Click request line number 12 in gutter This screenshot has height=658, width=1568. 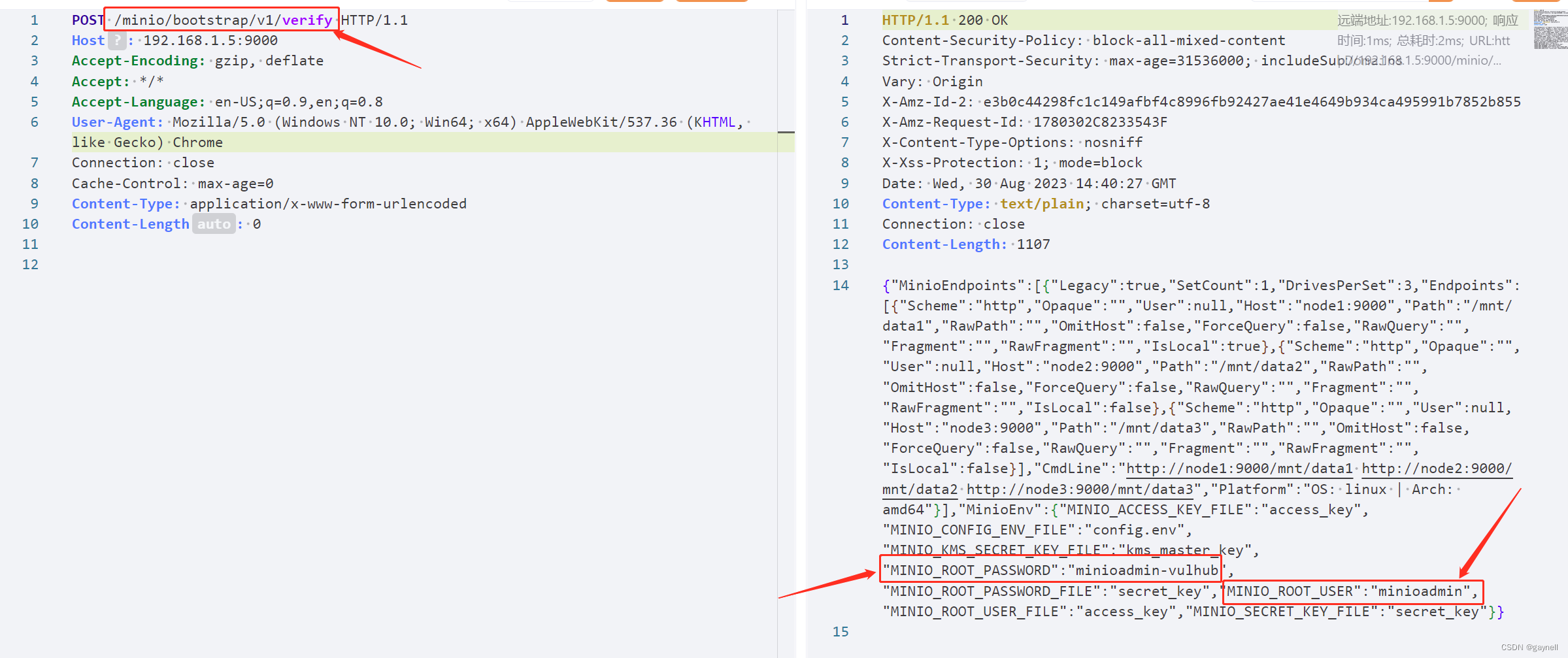coord(30,265)
